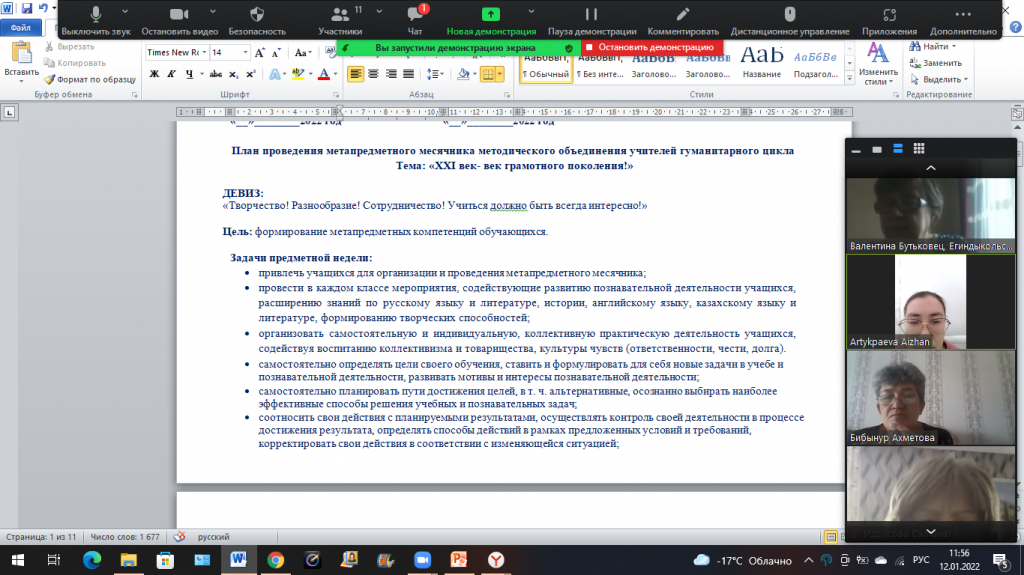The image size is (1024, 575).
Task: Open the font name dropdown
Action: (x=204, y=52)
